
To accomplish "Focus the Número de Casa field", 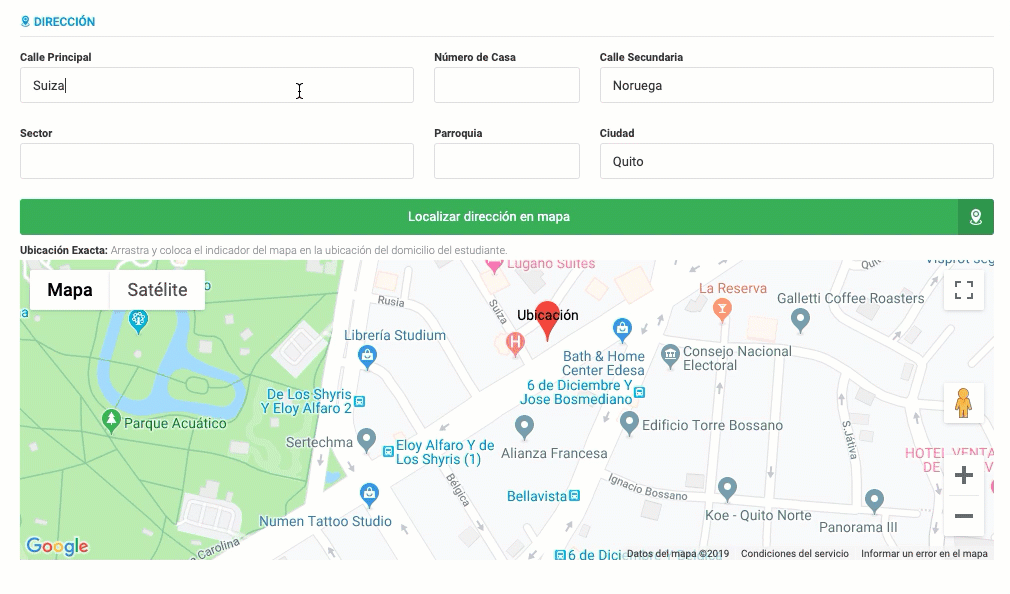I will (x=506, y=85).
